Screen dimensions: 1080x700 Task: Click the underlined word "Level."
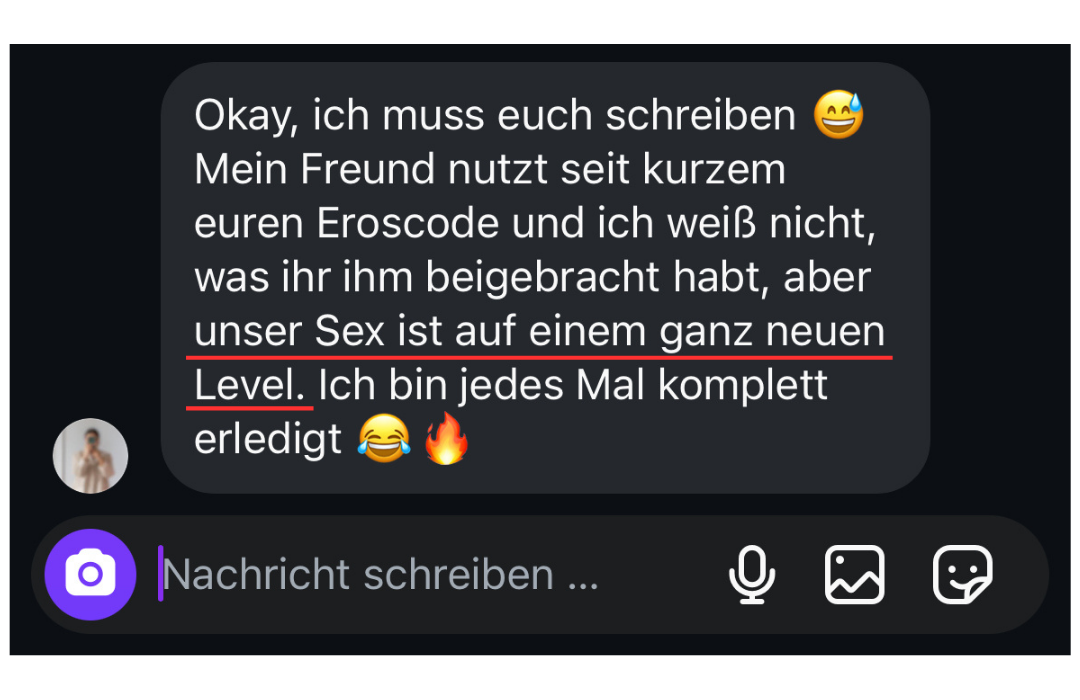(249, 385)
